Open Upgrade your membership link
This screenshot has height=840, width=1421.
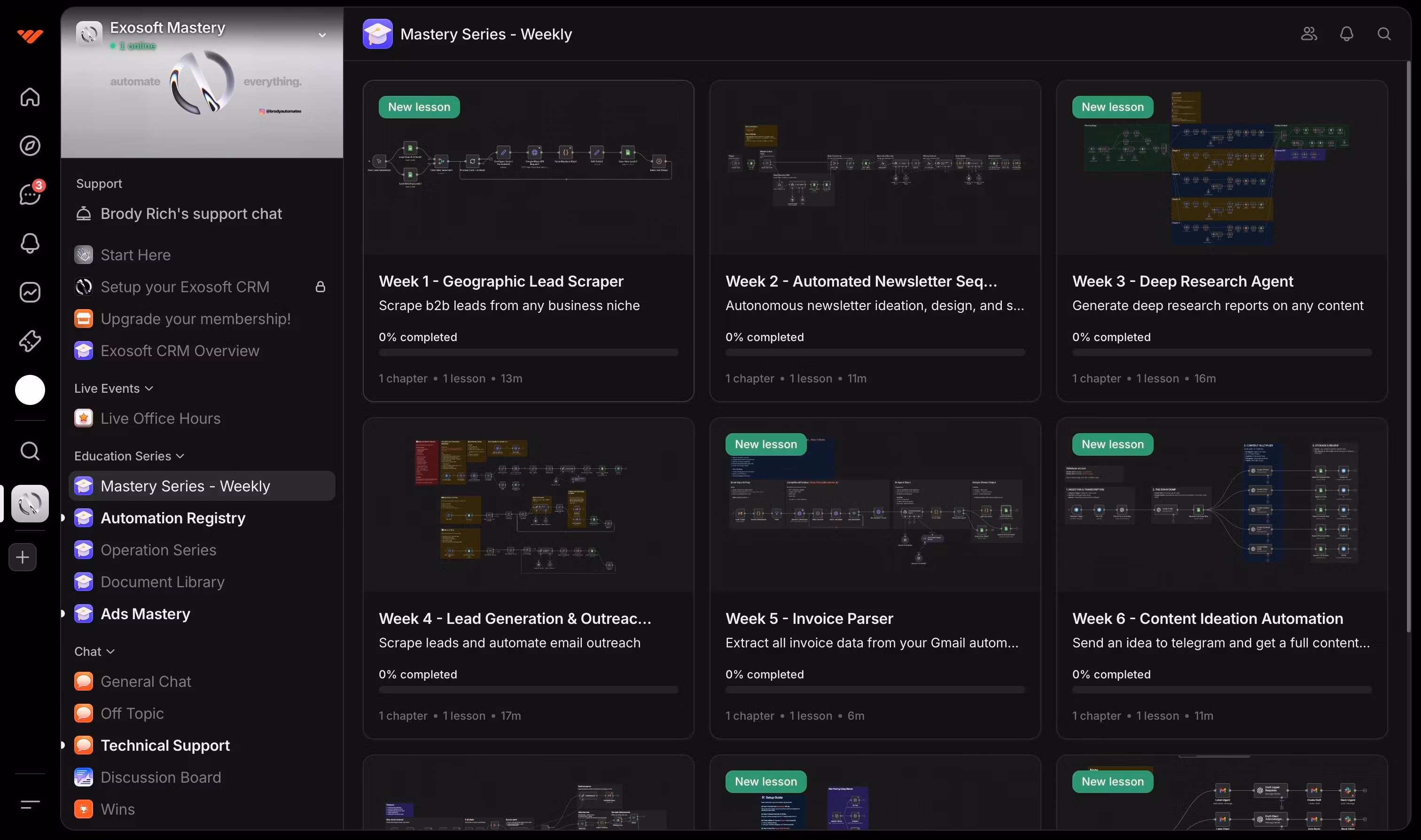[195, 319]
